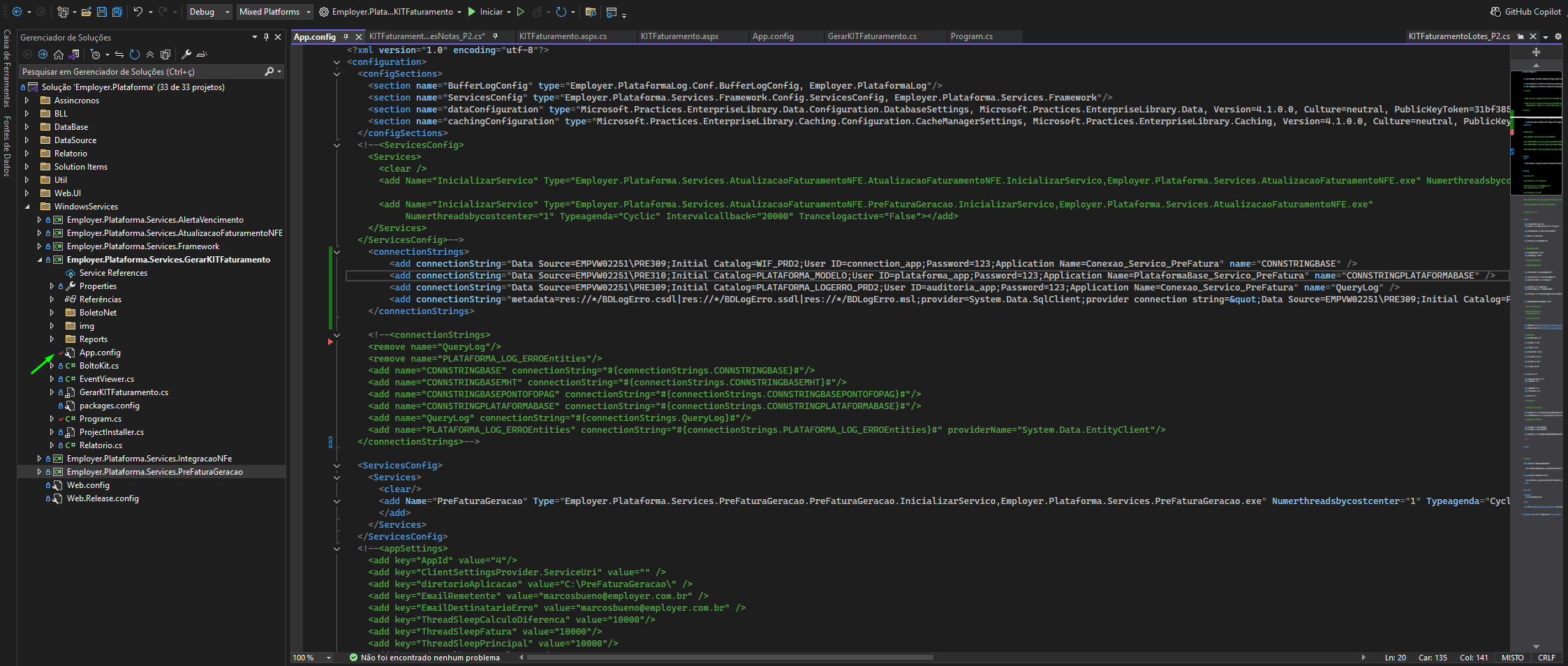Undo the last edit
Screen dimensions: 1568x666
pos(138,12)
